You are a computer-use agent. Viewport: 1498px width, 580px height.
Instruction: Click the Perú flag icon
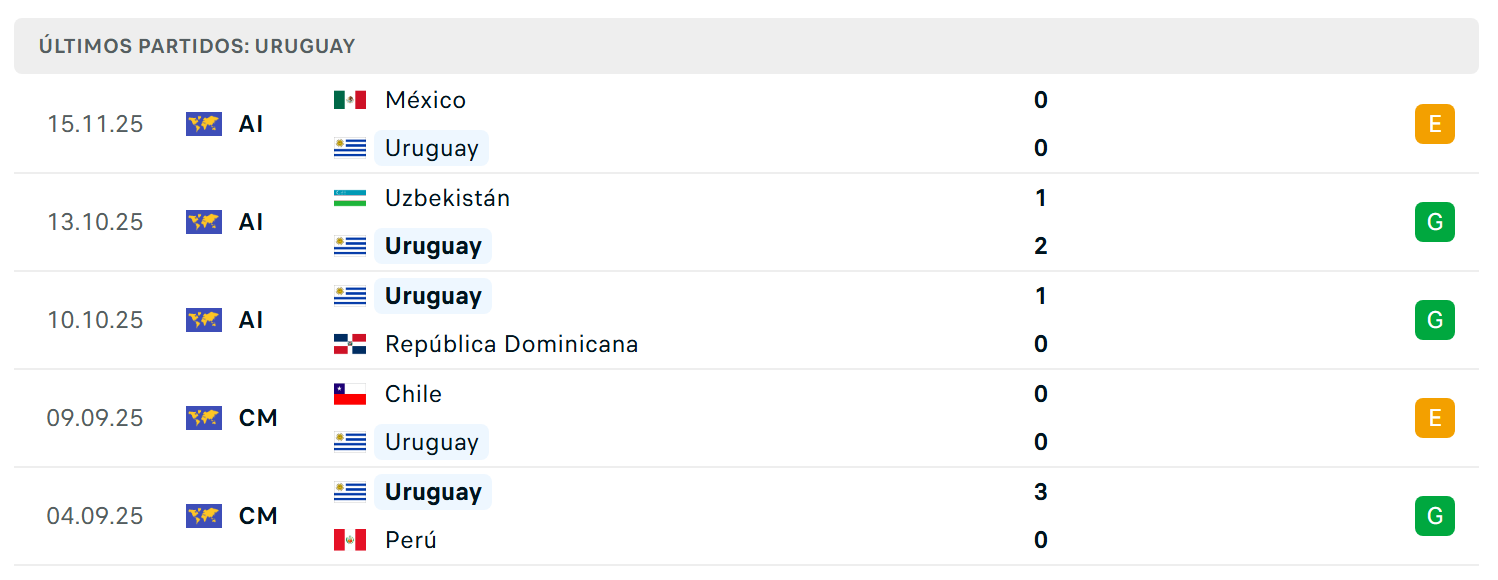click(350, 540)
